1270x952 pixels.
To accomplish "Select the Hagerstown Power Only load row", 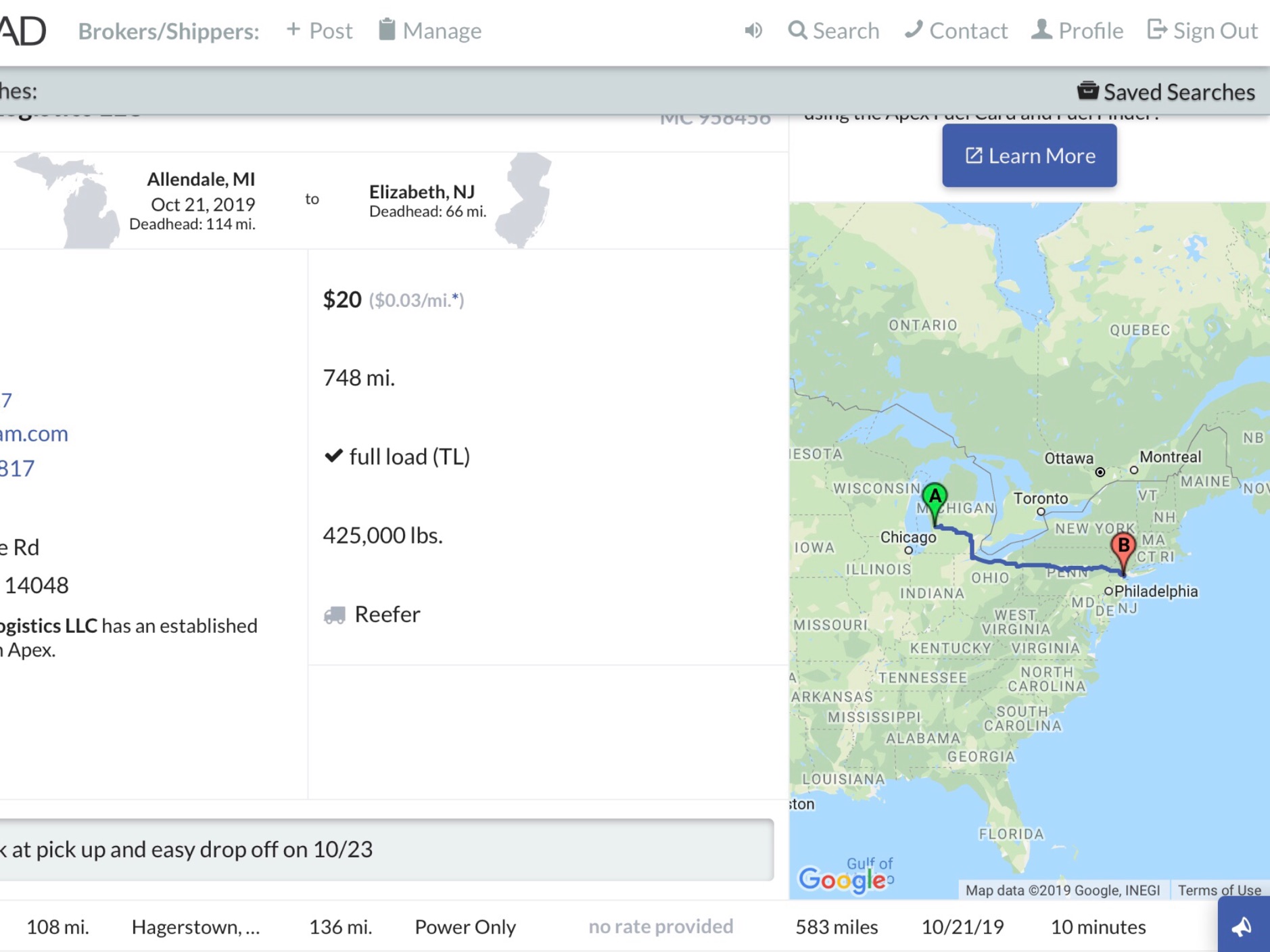I will pyautogui.click(x=465, y=926).
